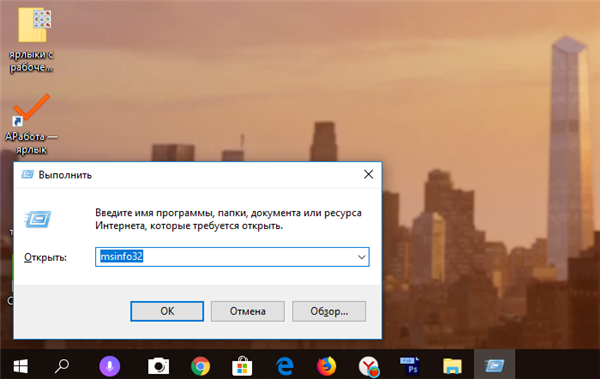The height and width of the screenshot is (379, 600).
Task: Select the Run dialog taskbar button
Action: tap(494, 364)
